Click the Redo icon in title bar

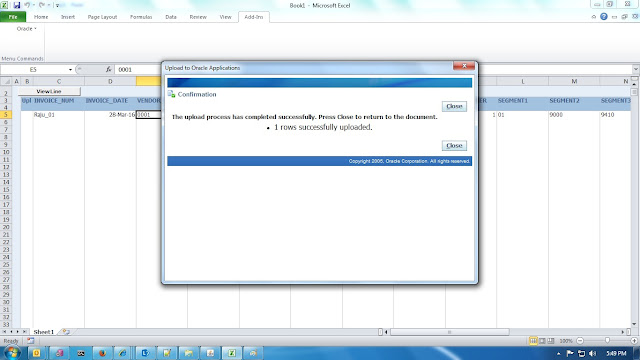(x=42, y=5)
